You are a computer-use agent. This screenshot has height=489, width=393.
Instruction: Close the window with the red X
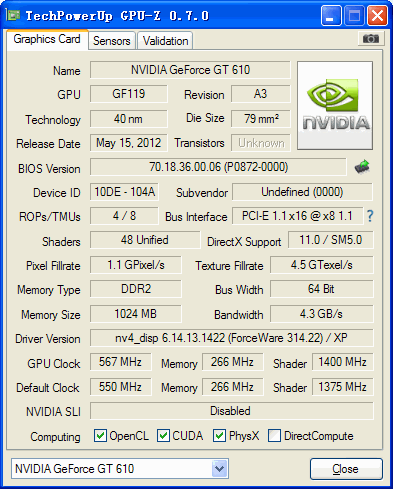pyautogui.click(x=377, y=16)
